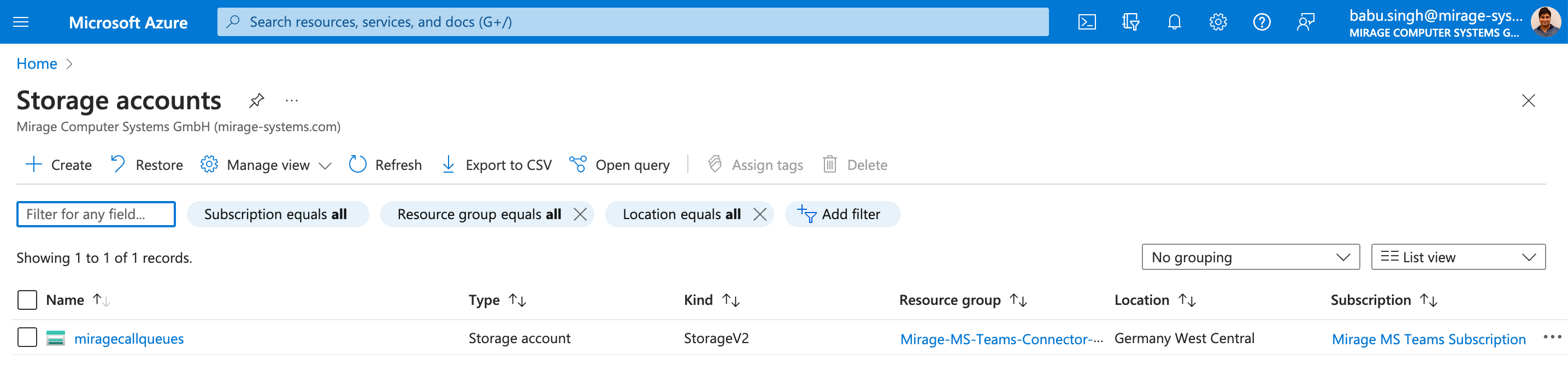Click Assign tags

tap(756, 164)
